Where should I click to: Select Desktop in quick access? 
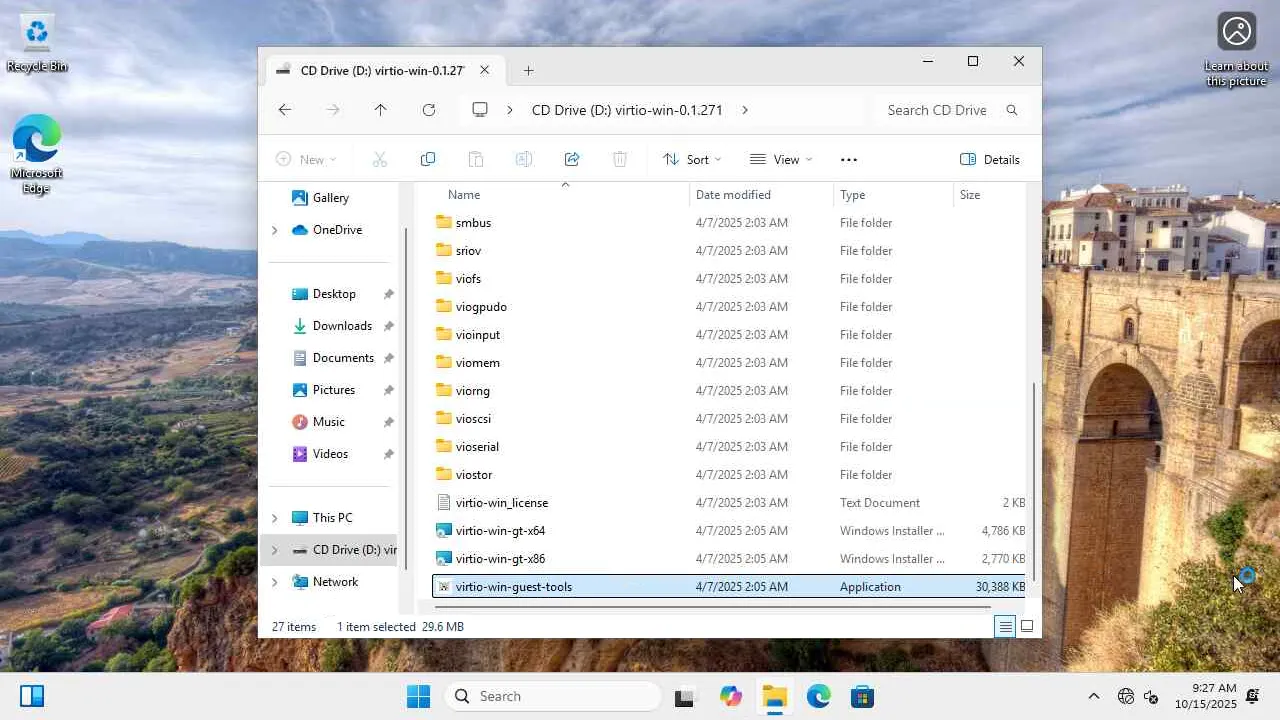(333, 294)
